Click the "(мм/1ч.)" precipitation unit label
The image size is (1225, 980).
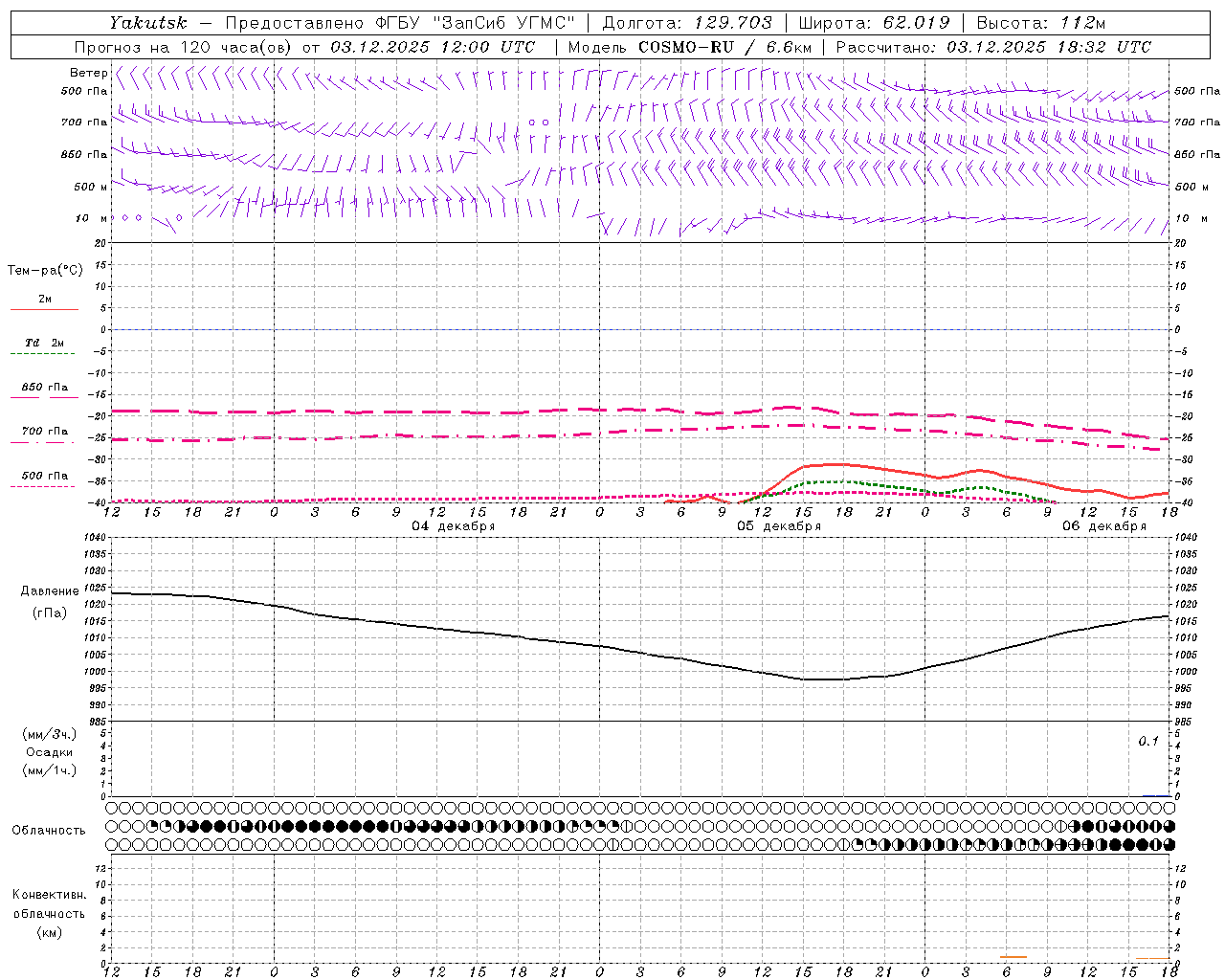tap(50, 770)
